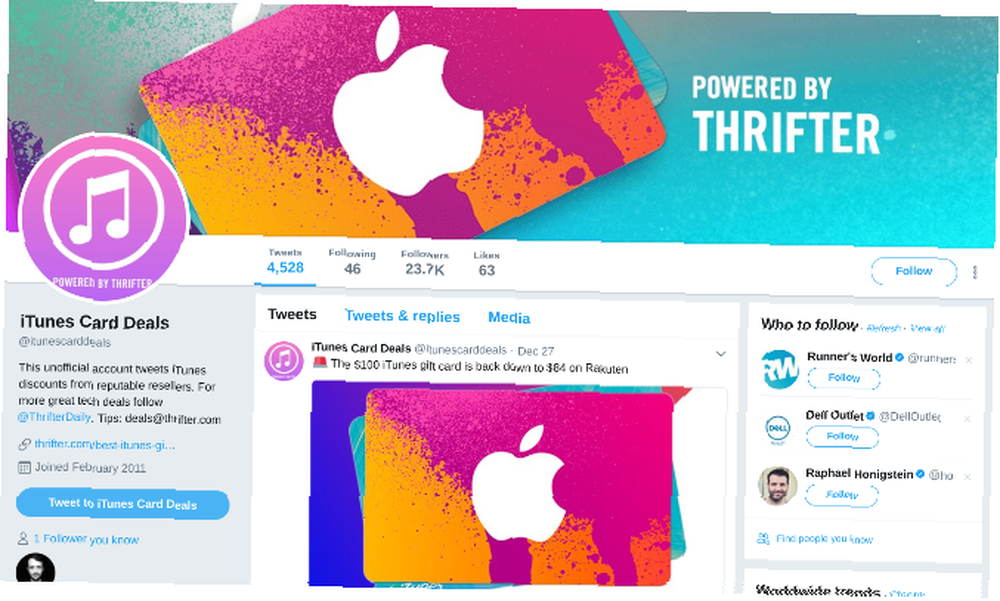View the Followers count 23.7K
The height and width of the screenshot is (601, 1000).
[425, 263]
